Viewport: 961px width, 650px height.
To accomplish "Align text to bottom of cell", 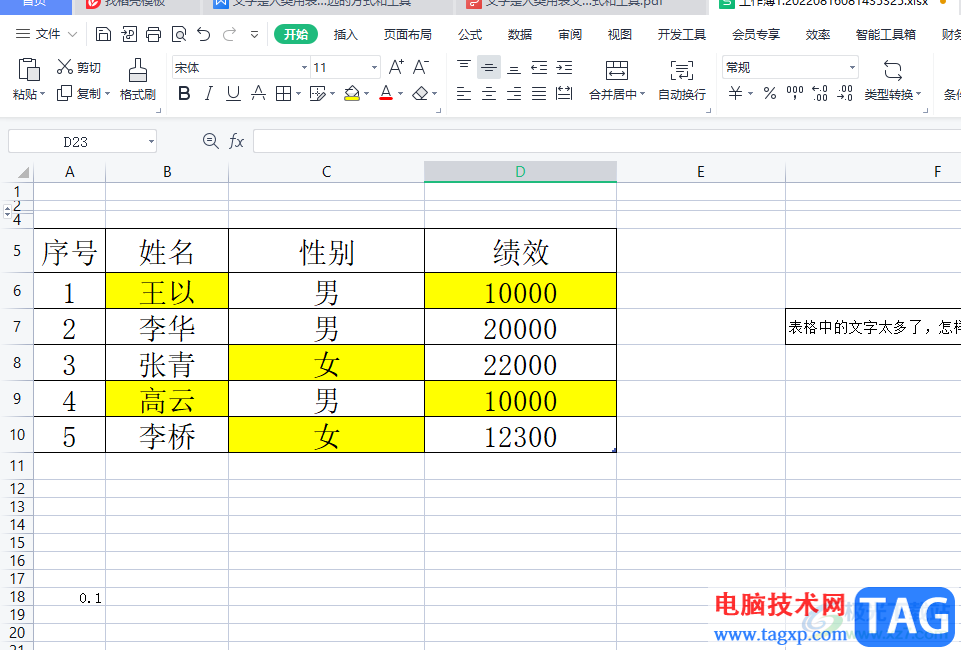I will 514,67.
